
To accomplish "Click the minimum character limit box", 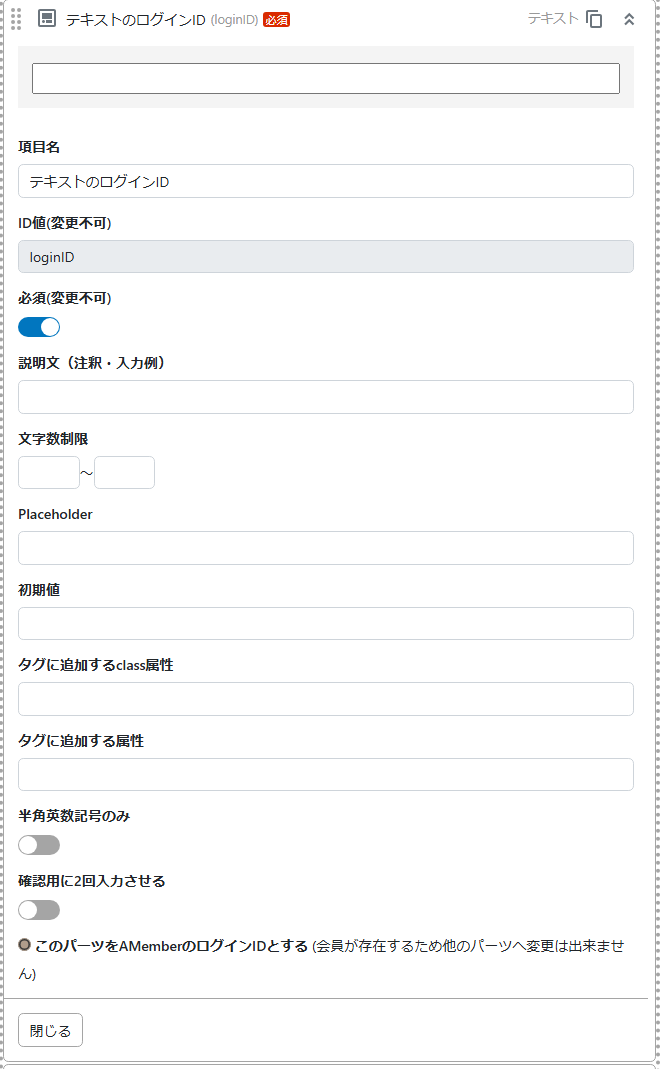I will (48, 472).
